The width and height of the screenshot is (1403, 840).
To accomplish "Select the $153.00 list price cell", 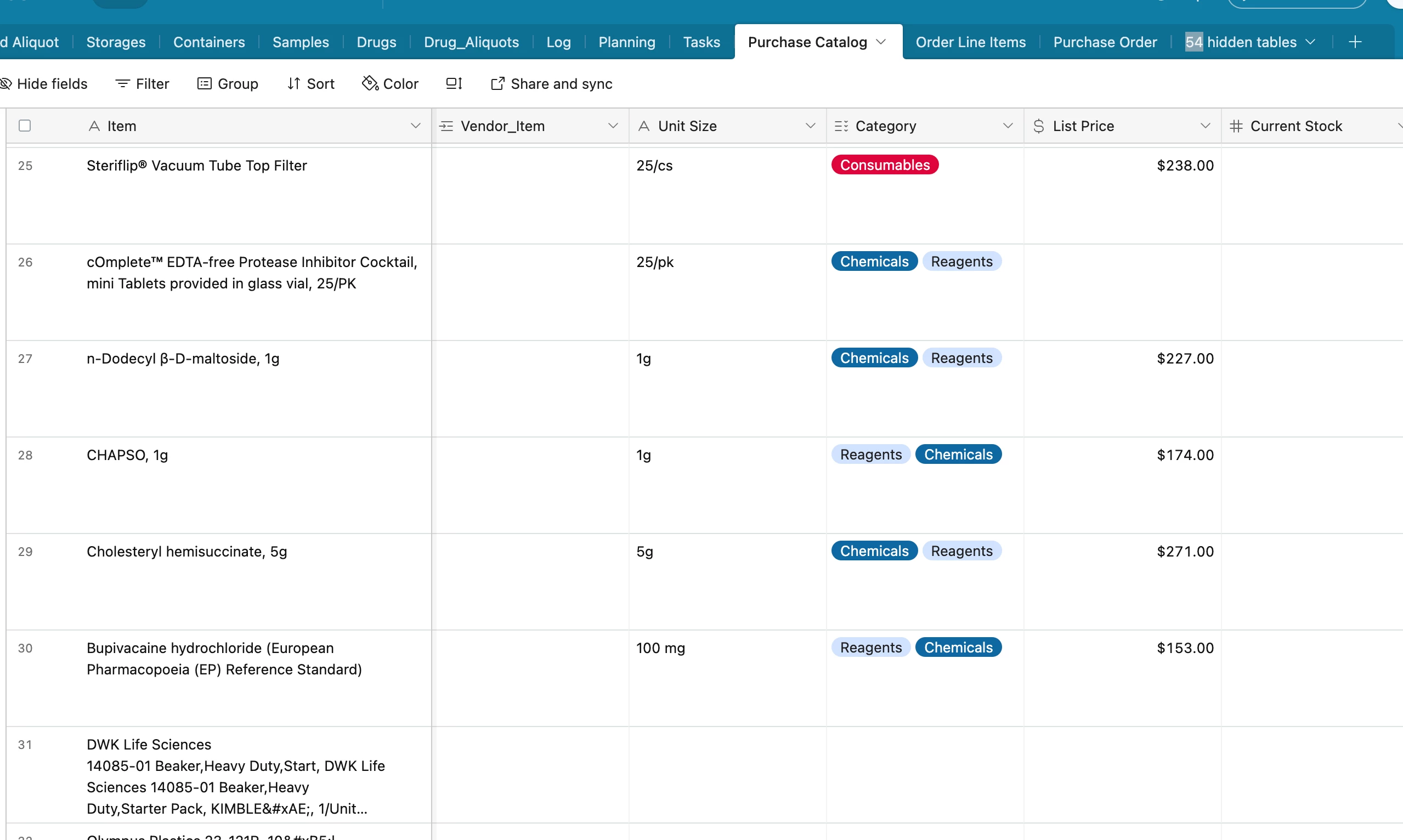I will (x=1122, y=679).
